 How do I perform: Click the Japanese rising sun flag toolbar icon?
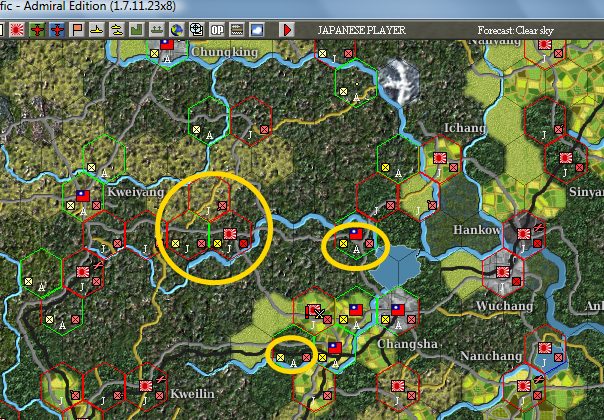[x=17, y=30]
